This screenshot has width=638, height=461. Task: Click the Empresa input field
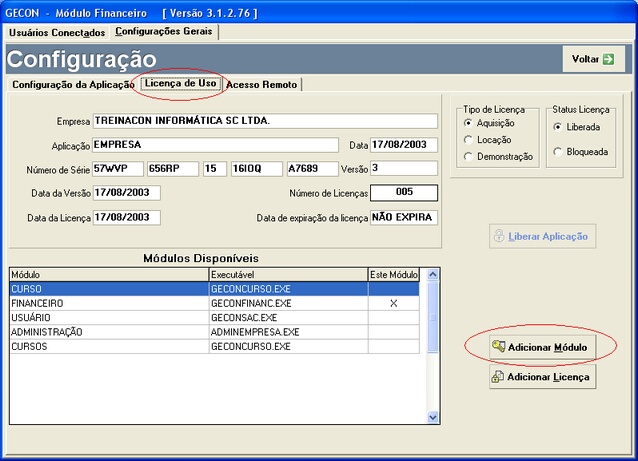[265, 121]
